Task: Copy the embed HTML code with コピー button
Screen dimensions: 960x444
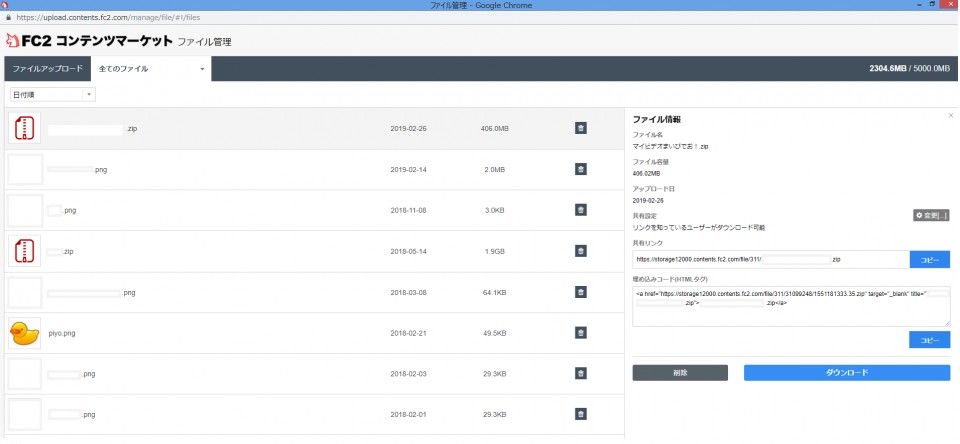Action: coord(929,340)
